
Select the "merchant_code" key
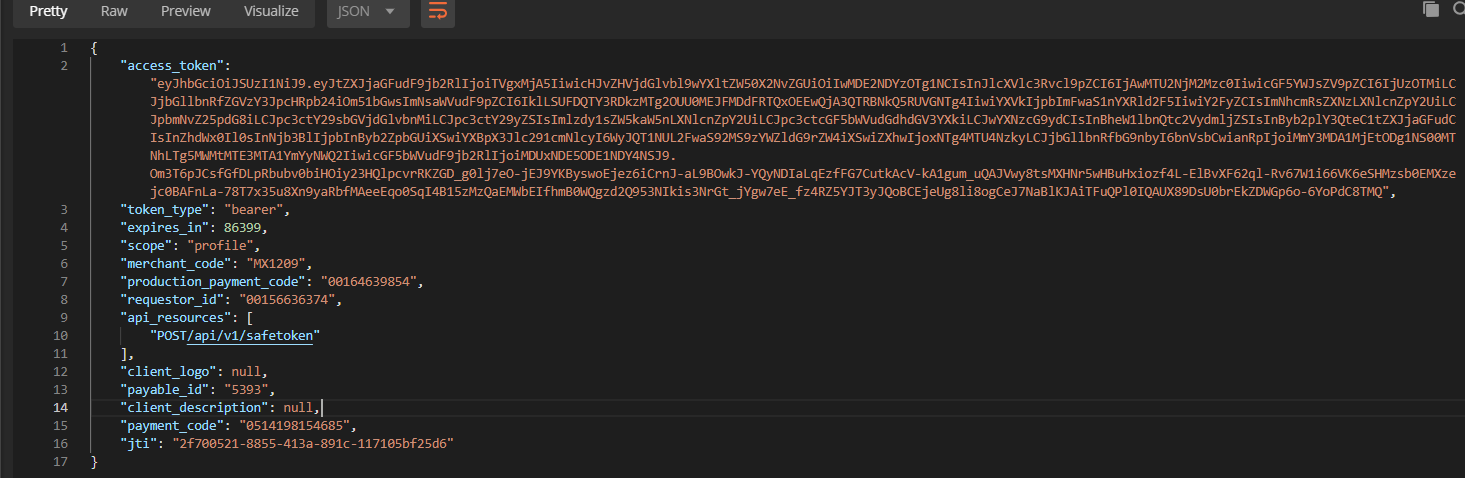click(x=178, y=264)
